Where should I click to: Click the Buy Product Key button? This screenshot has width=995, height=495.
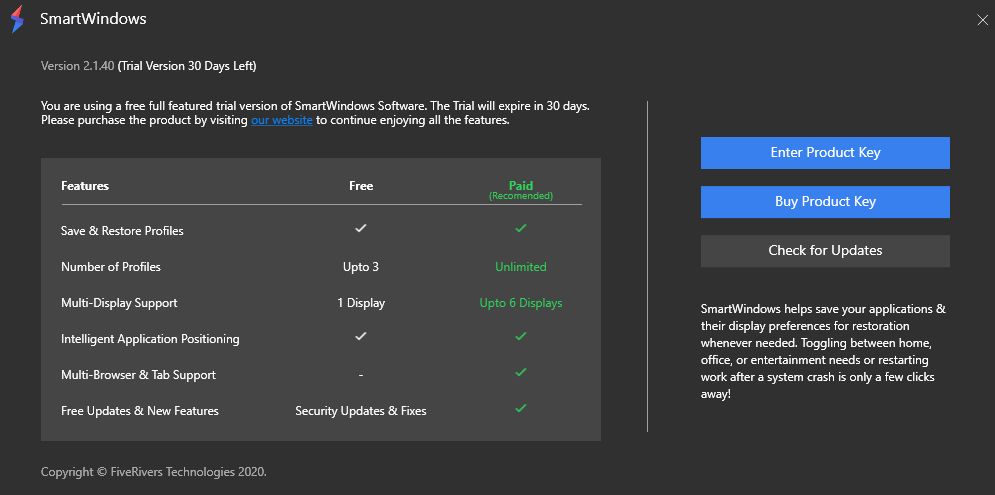point(825,202)
